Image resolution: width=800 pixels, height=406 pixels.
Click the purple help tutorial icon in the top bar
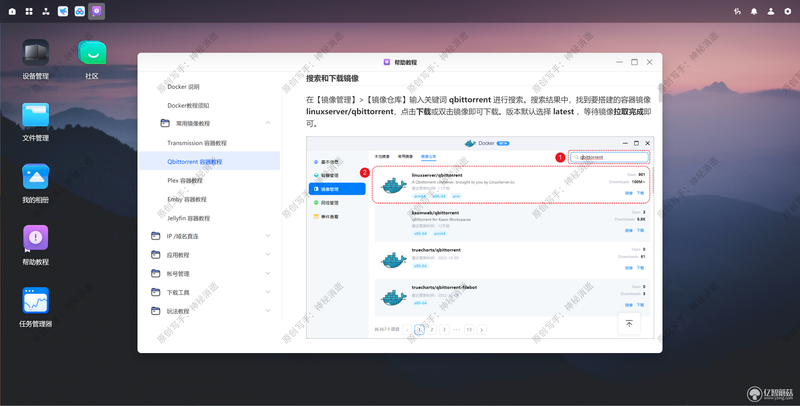[x=96, y=11]
